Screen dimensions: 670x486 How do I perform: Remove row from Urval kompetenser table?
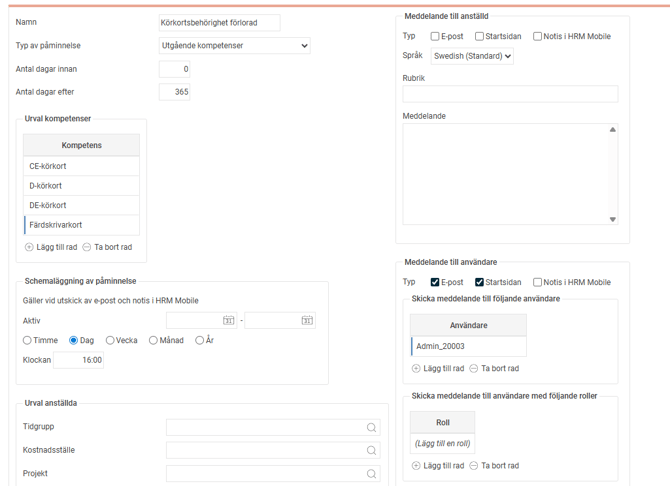107,247
